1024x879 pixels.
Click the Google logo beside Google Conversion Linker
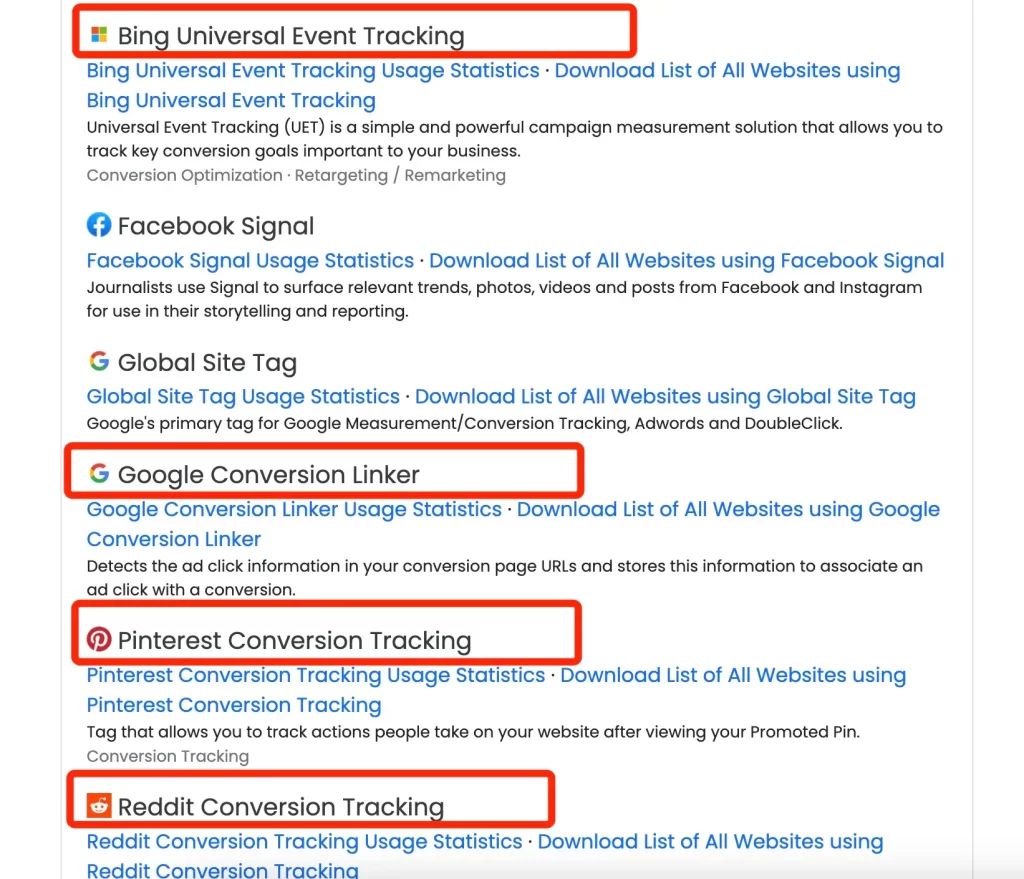[99, 473]
